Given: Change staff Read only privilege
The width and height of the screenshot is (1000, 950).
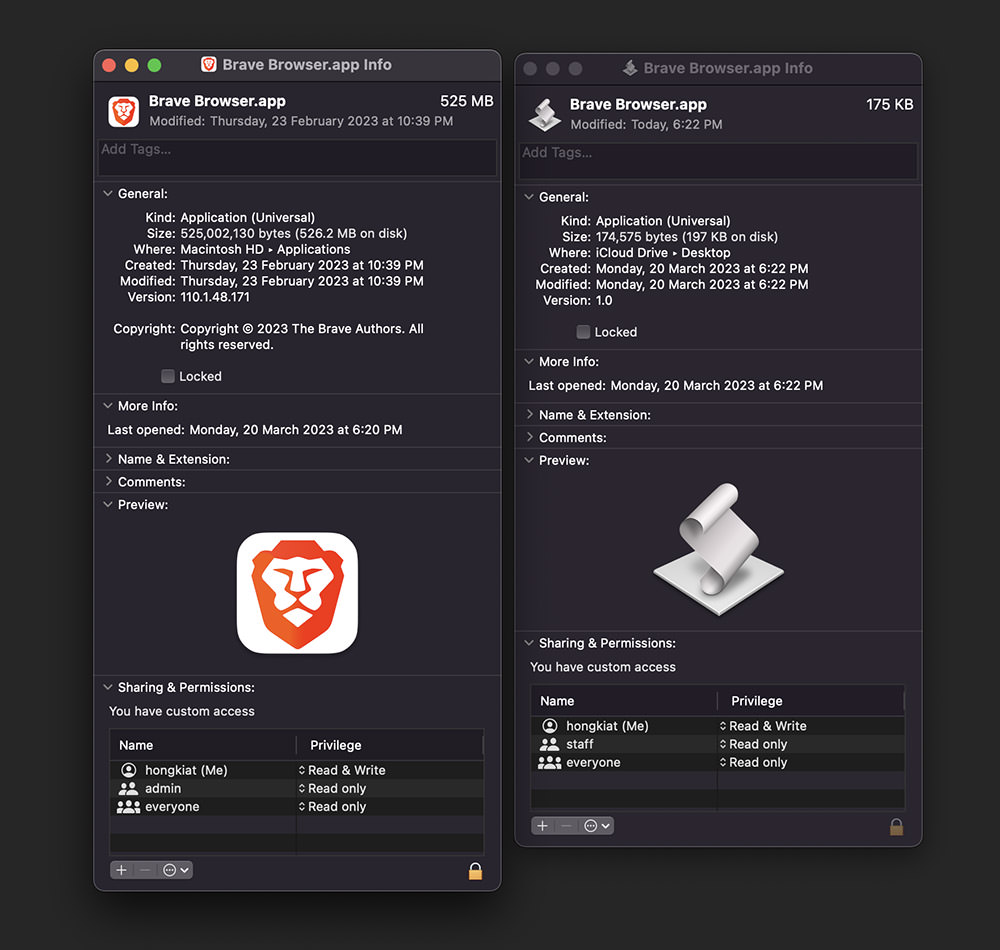Looking at the screenshot, I should pos(753,744).
